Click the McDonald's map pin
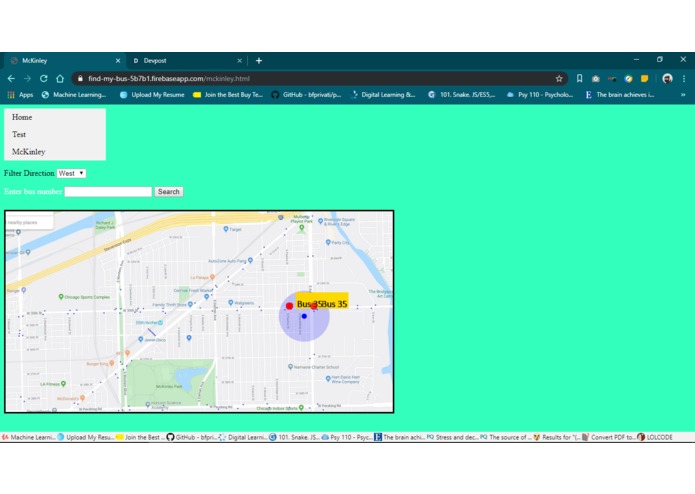 82,398
